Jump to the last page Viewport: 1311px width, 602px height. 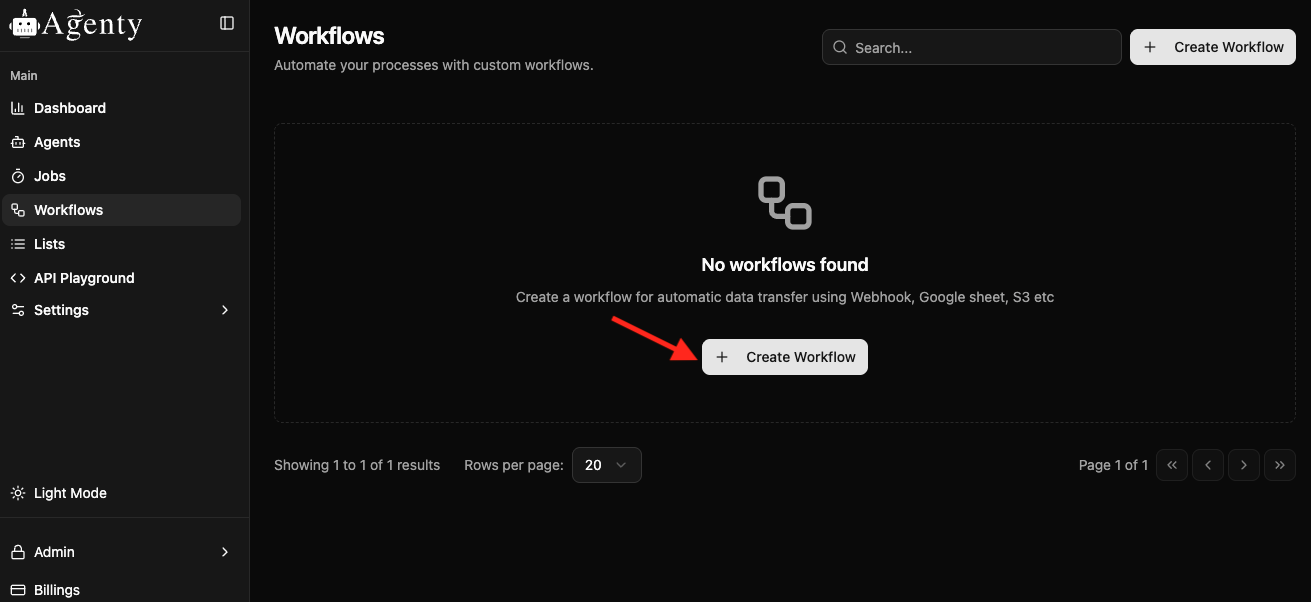click(x=1280, y=465)
